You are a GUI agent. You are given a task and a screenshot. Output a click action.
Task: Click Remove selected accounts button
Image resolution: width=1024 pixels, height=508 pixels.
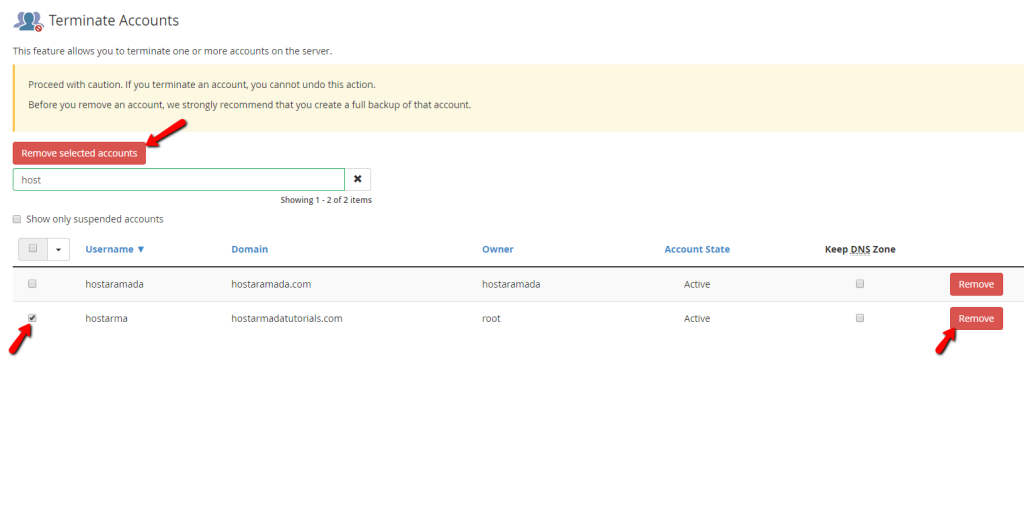79,153
